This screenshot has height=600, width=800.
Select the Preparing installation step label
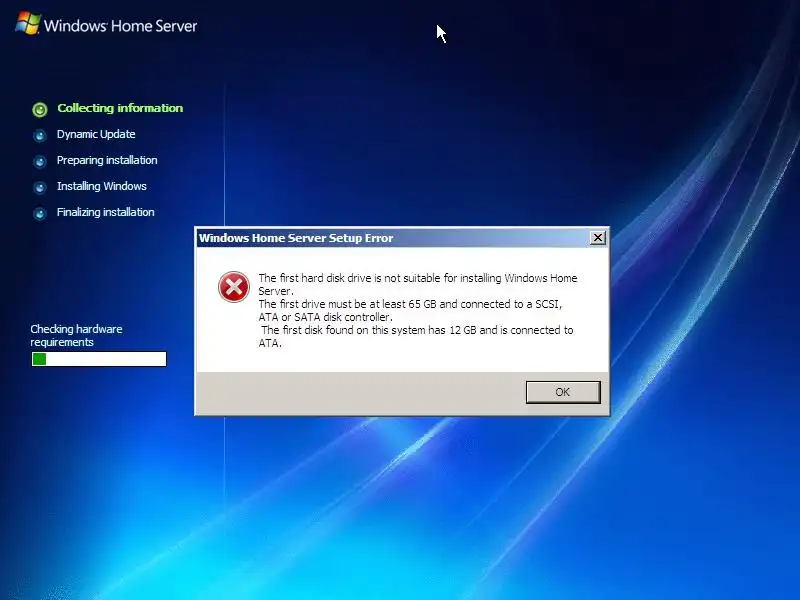(107, 160)
